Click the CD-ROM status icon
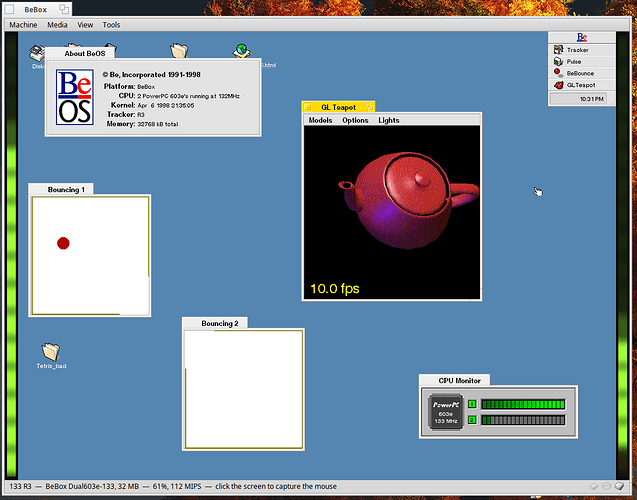Viewport: 637px width, 500px height. [606, 486]
